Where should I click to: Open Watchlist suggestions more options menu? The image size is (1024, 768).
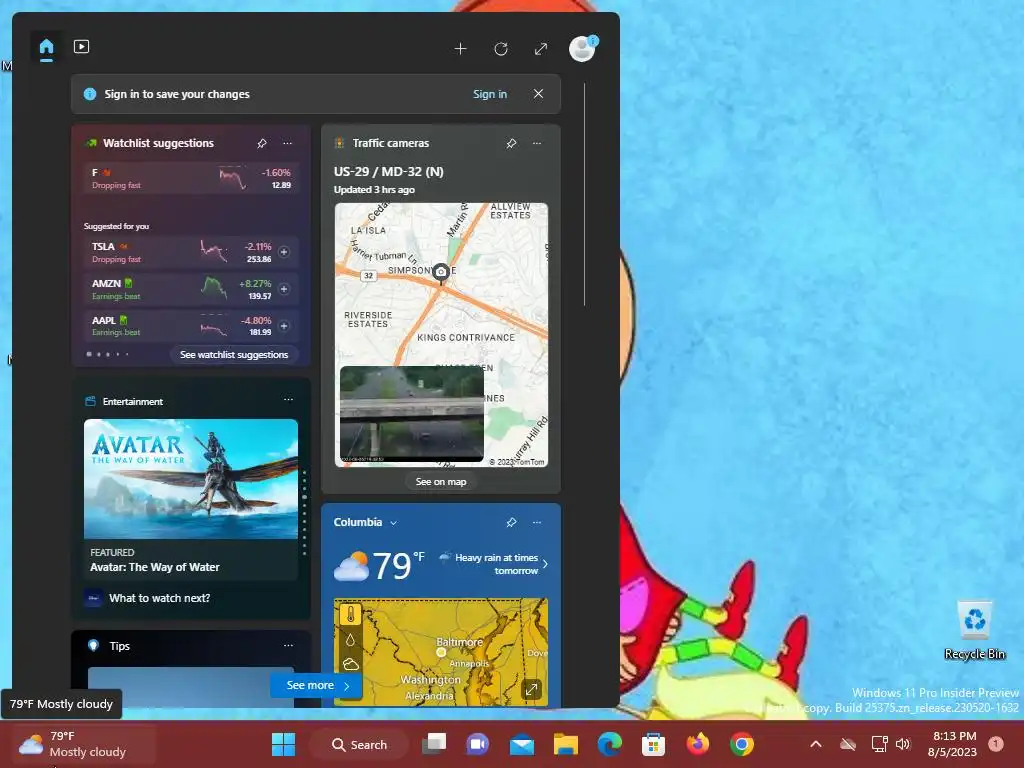pos(287,143)
